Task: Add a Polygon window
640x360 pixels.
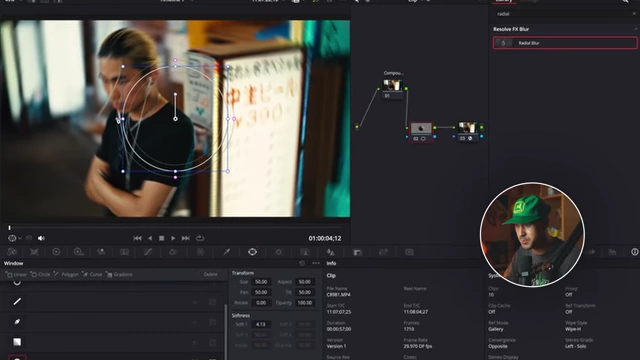Action: coord(66,274)
